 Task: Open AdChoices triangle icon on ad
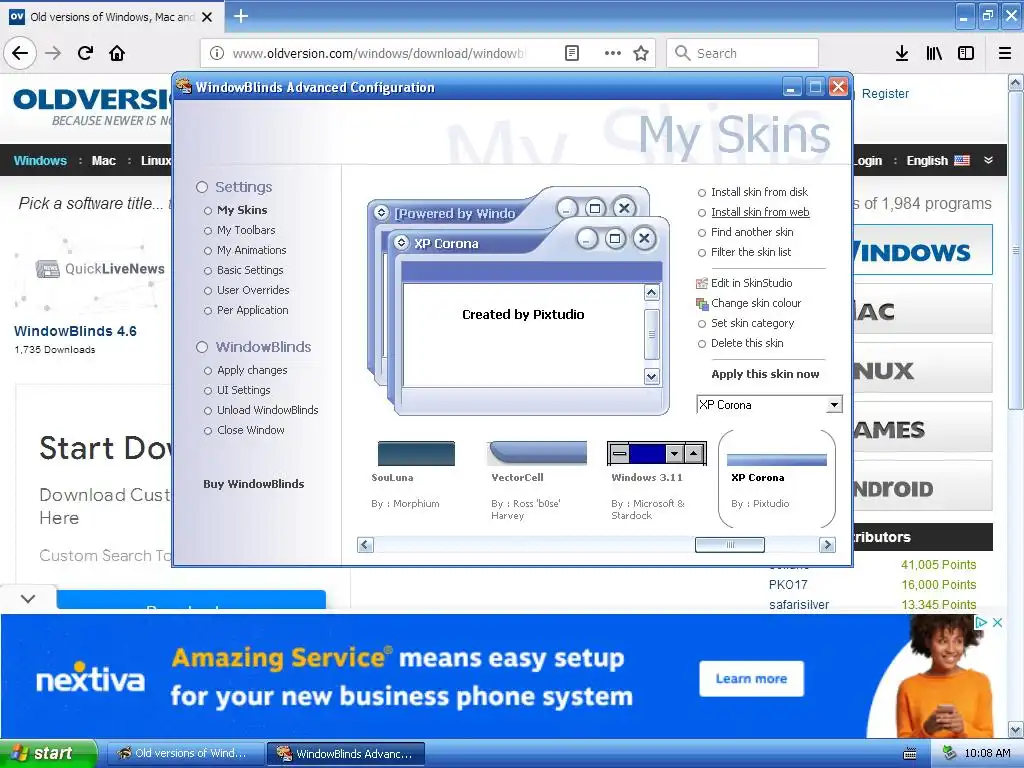point(980,622)
